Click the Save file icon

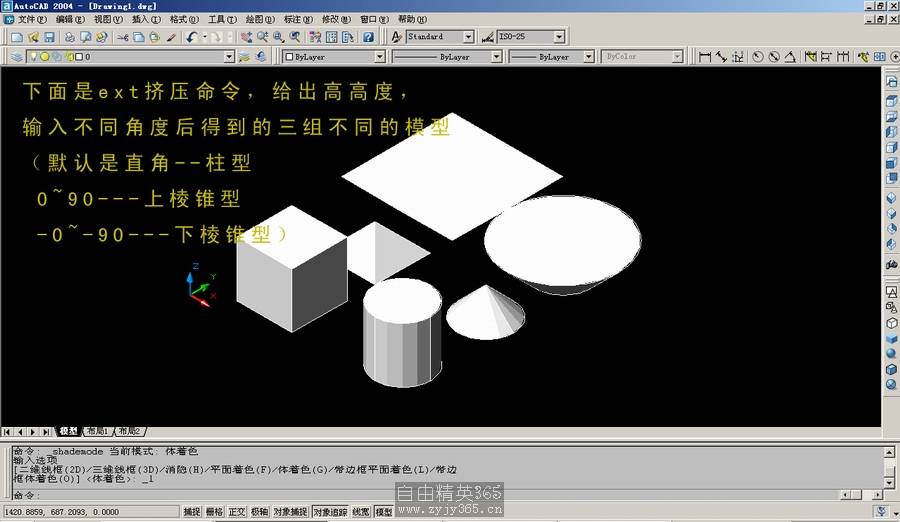[x=50, y=37]
